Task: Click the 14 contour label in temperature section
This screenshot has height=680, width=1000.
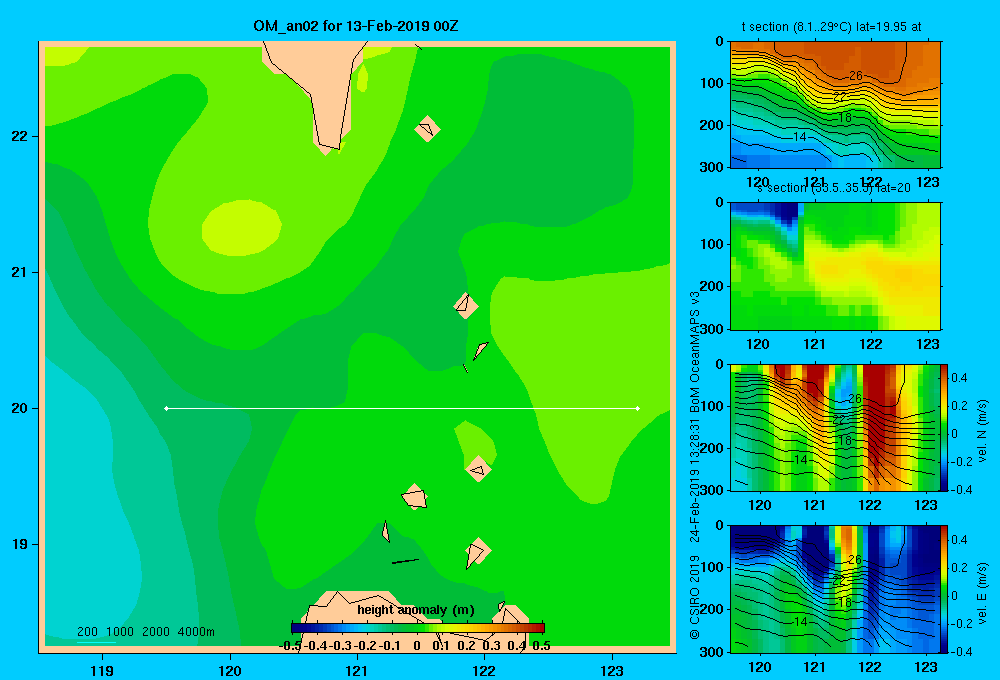Action: 800,137
